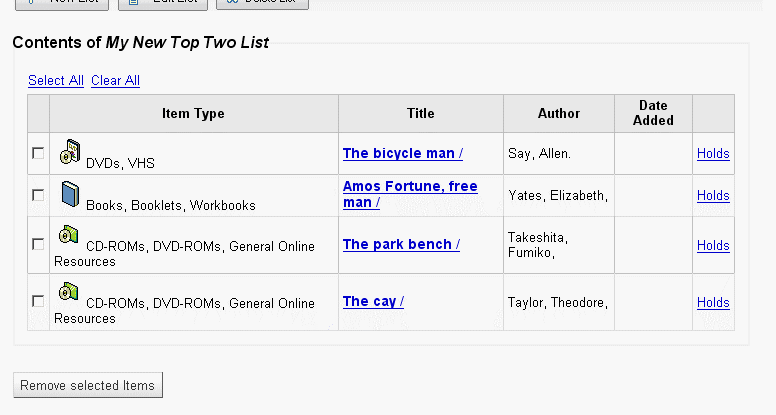
Task: Click the Clear All link
Action: click(x=115, y=80)
